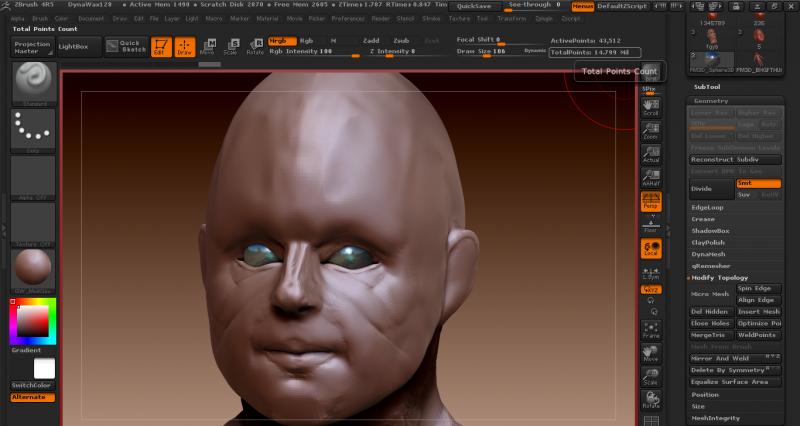This screenshot has height=426, width=800.
Task: Open the Texture Off slot
Action: tap(33, 225)
